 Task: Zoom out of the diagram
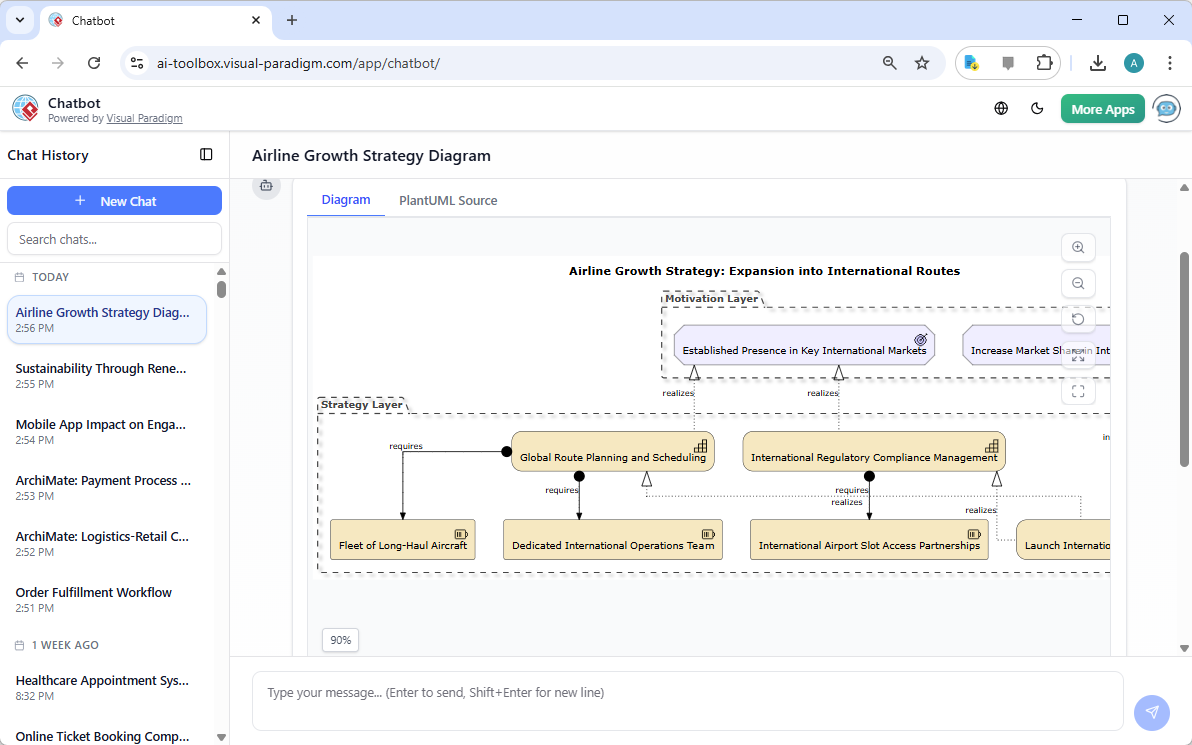coord(1078,283)
